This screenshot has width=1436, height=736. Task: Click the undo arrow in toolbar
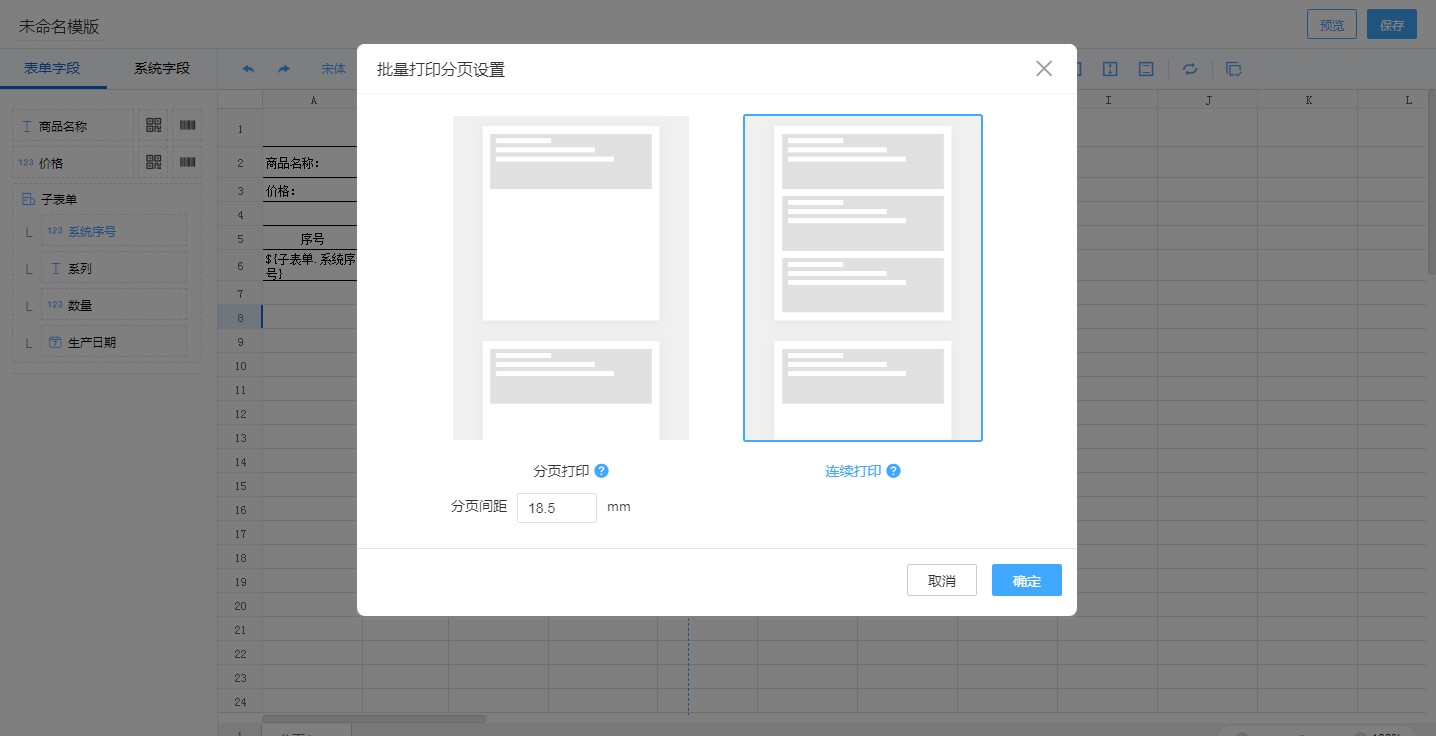[x=248, y=69]
